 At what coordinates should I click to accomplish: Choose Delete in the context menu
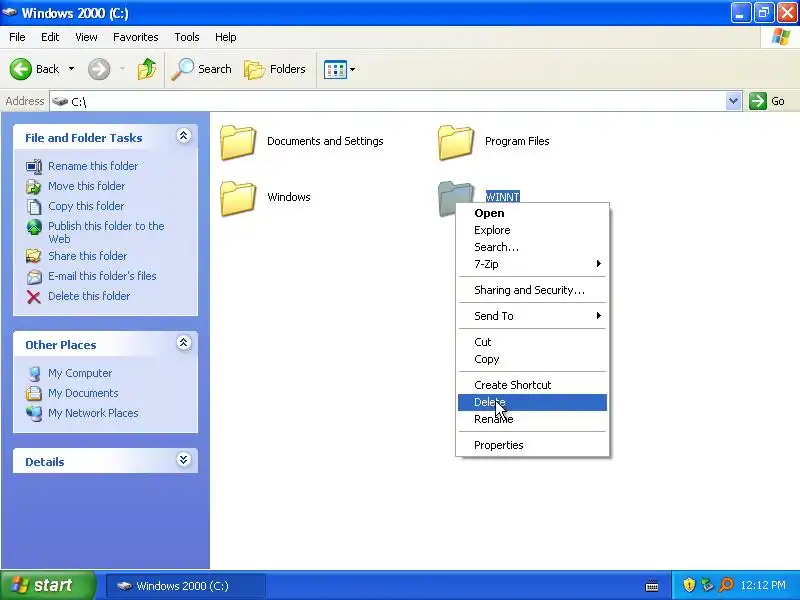tap(532, 402)
